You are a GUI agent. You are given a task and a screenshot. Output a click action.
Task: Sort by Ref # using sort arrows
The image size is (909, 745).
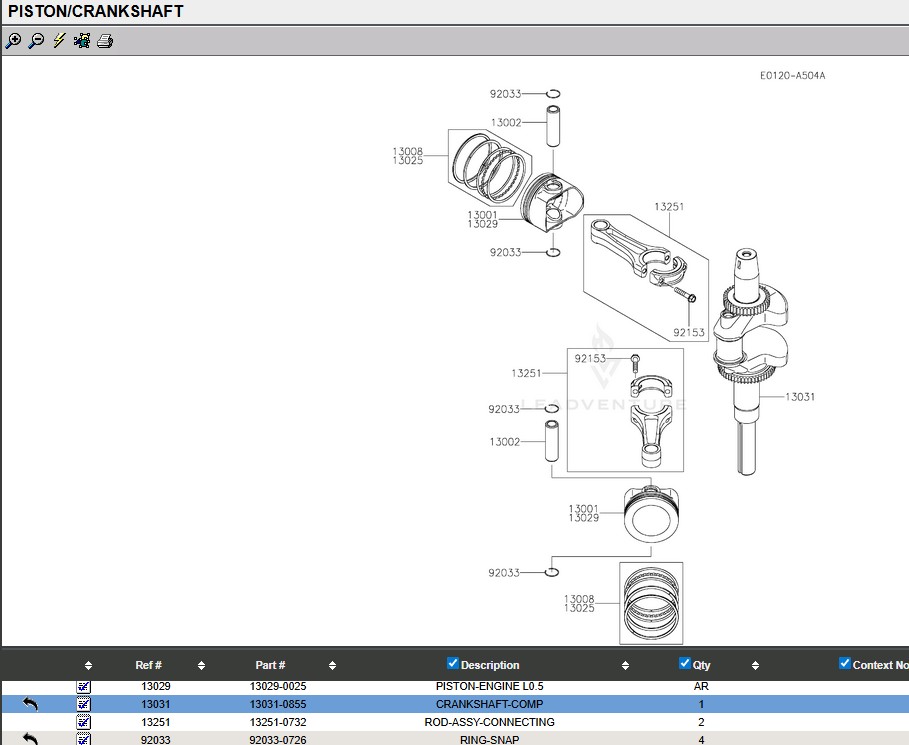point(201,666)
